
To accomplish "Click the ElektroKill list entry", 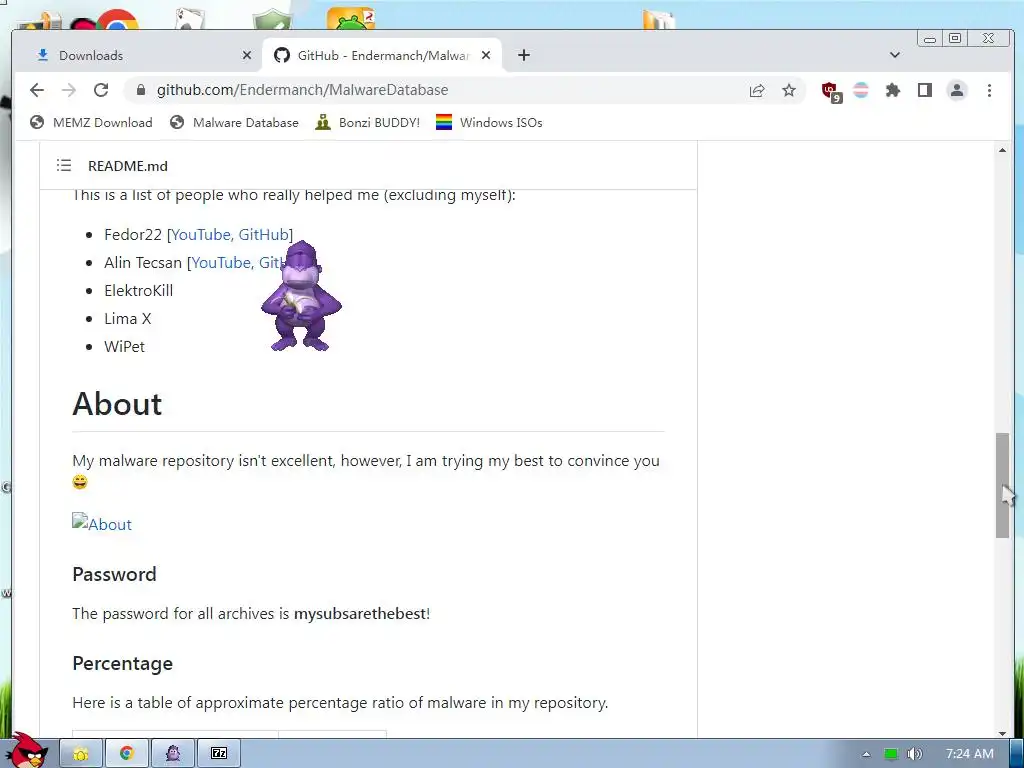I will (x=138, y=291).
